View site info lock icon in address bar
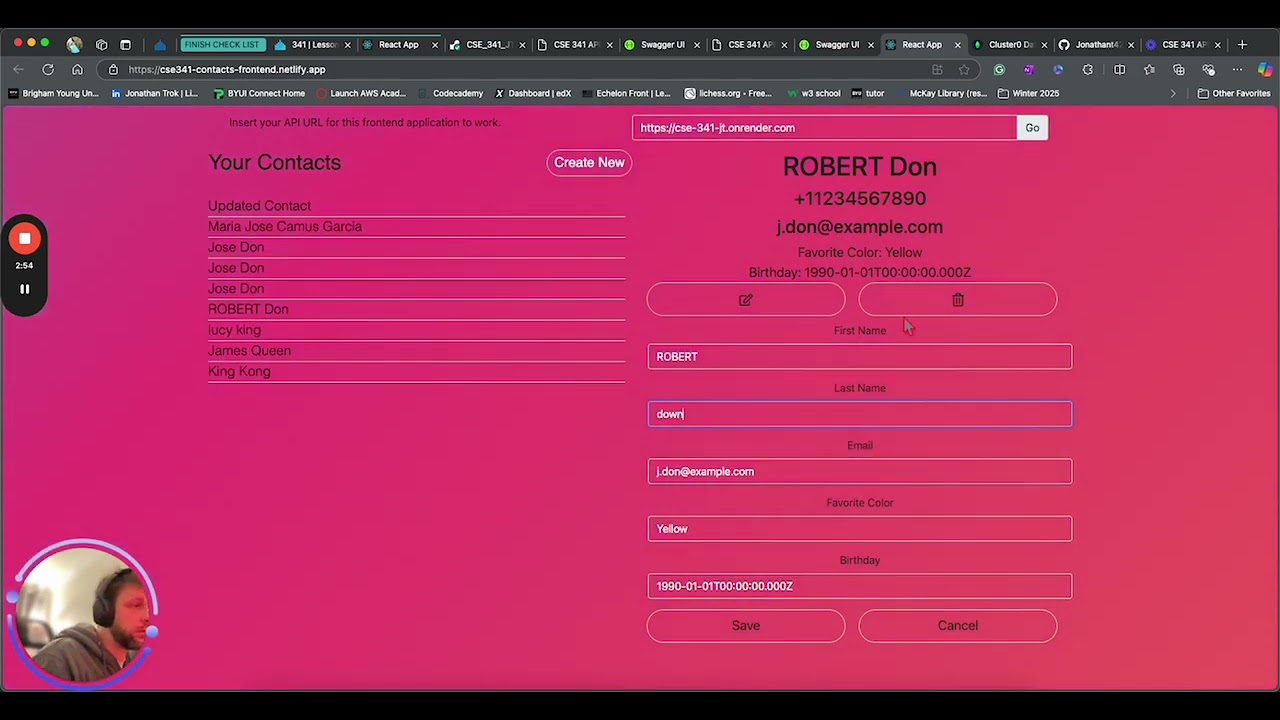The image size is (1280, 720). click(x=113, y=69)
